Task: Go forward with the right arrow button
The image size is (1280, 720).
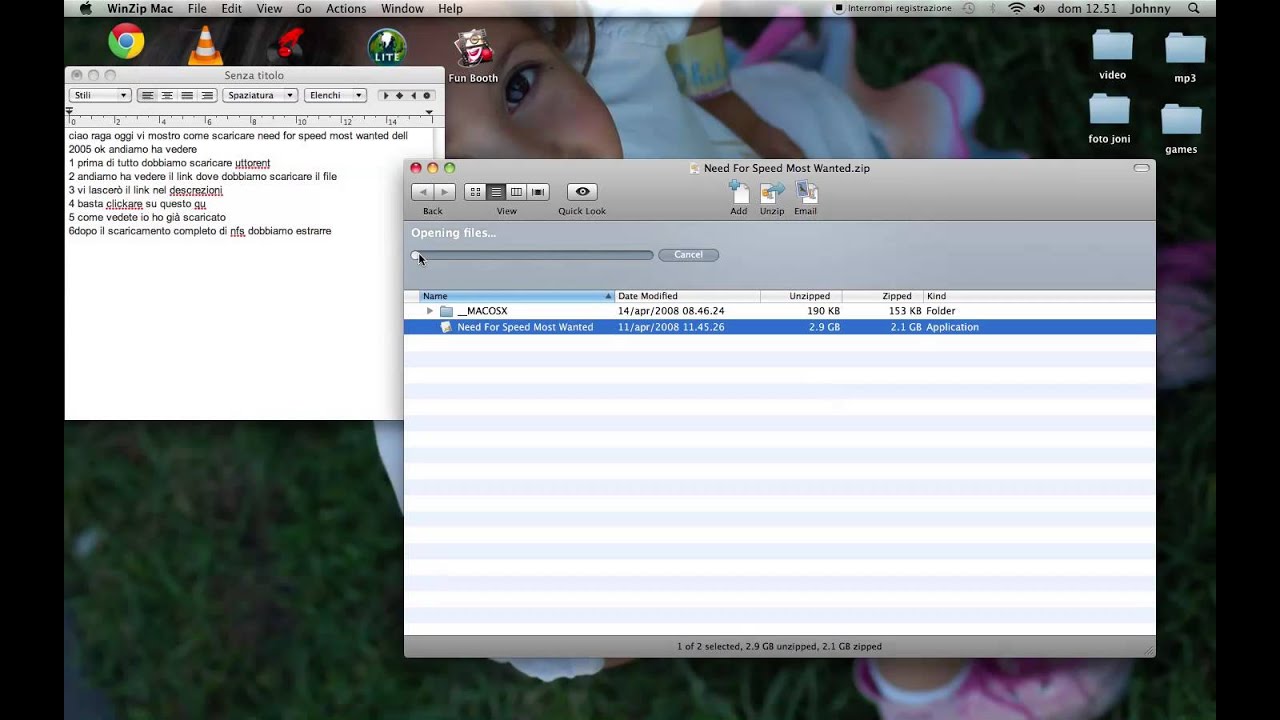Action: [x=444, y=192]
